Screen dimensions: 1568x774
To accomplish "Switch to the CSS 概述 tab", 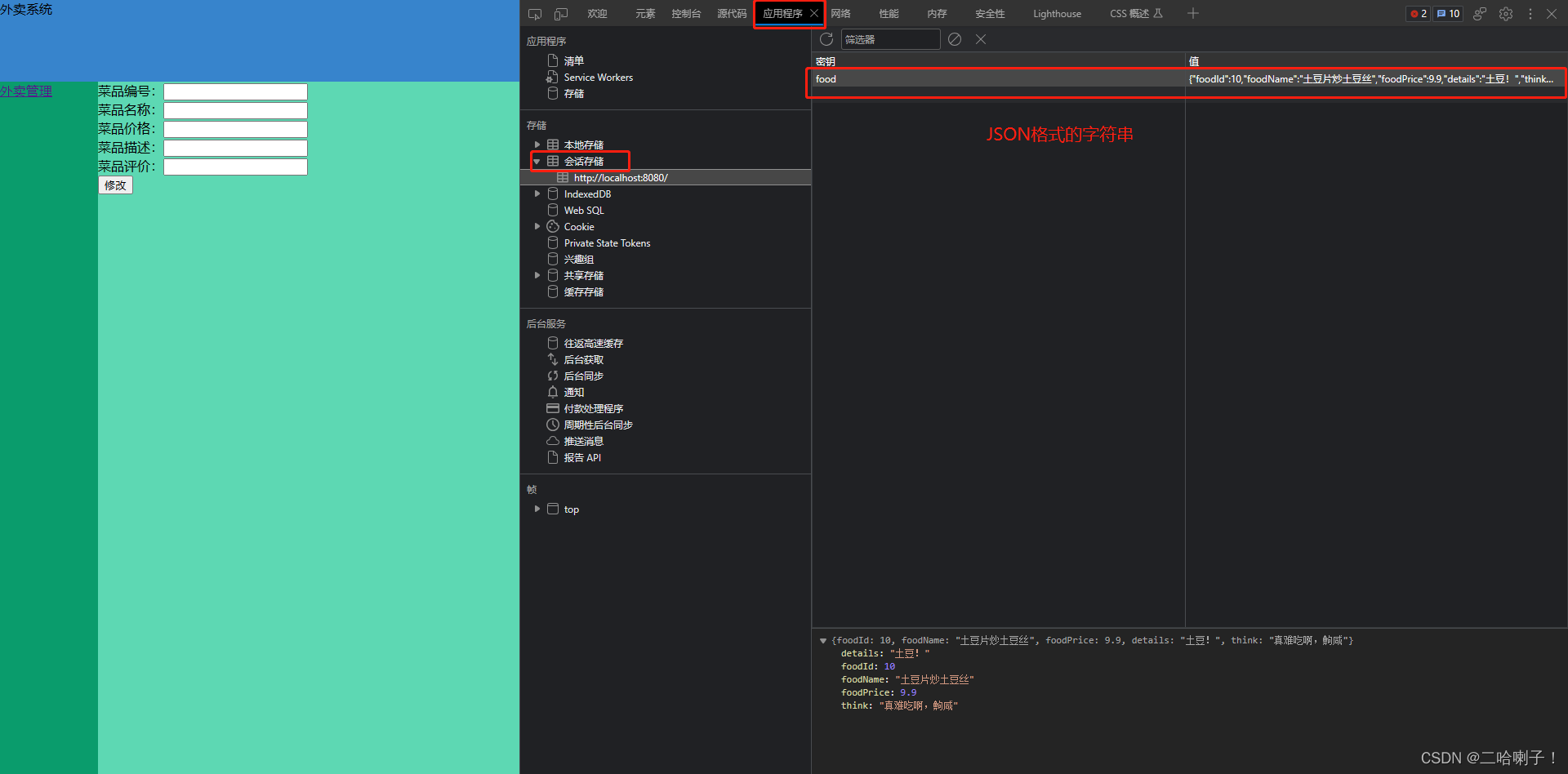I will (1136, 13).
